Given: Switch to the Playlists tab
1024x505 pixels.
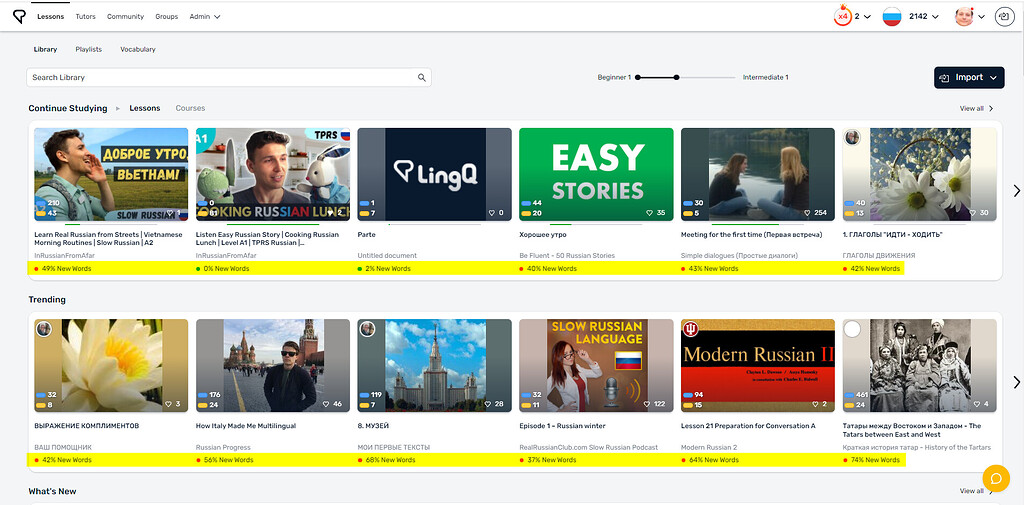Looking at the screenshot, I should click(x=88, y=49).
